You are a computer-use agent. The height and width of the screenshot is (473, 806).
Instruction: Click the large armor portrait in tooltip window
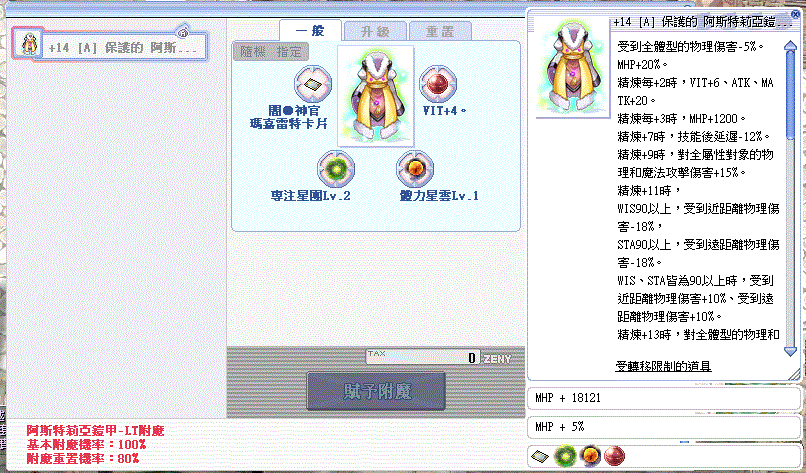point(572,67)
